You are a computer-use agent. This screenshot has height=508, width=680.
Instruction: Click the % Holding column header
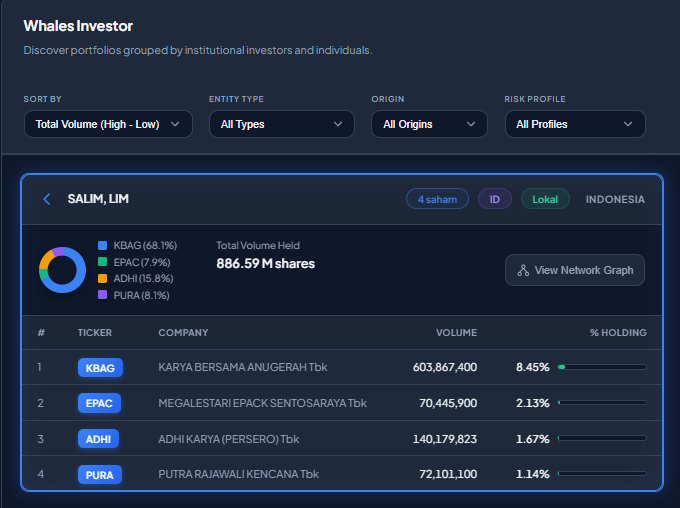[618, 332]
